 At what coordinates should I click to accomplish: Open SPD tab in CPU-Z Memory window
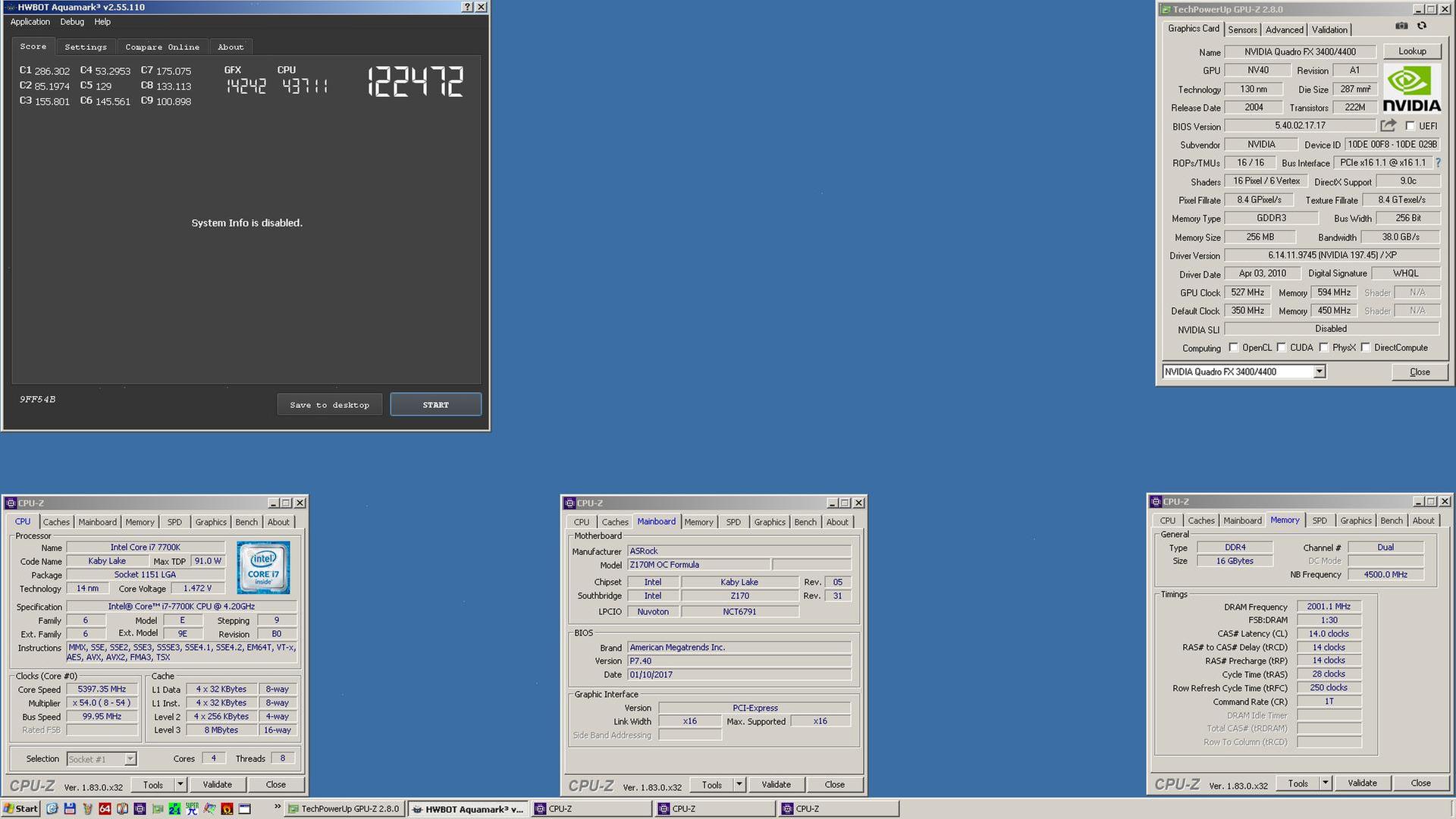pos(1319,520)
